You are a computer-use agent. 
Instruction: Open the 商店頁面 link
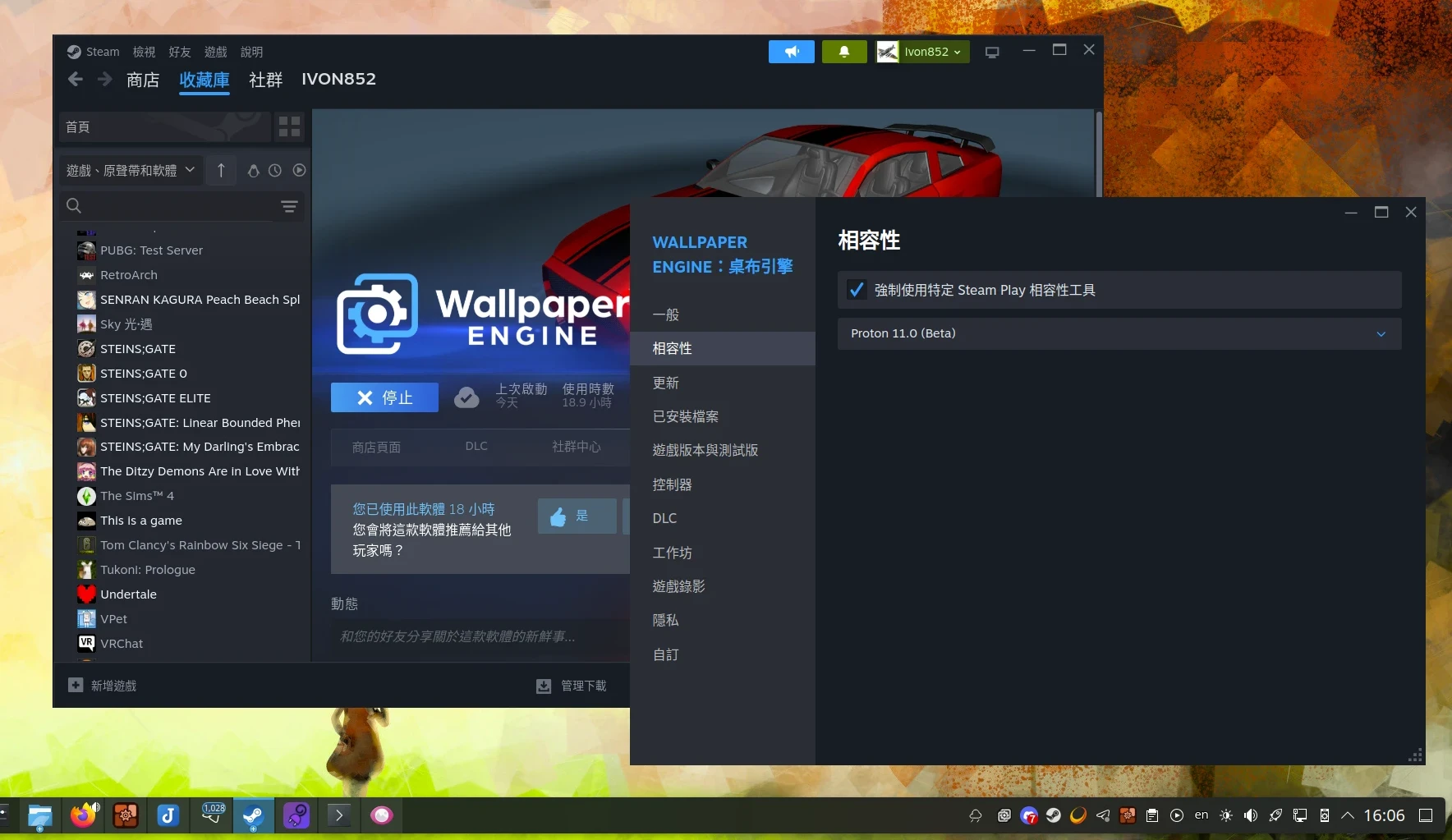click(376, 447)
